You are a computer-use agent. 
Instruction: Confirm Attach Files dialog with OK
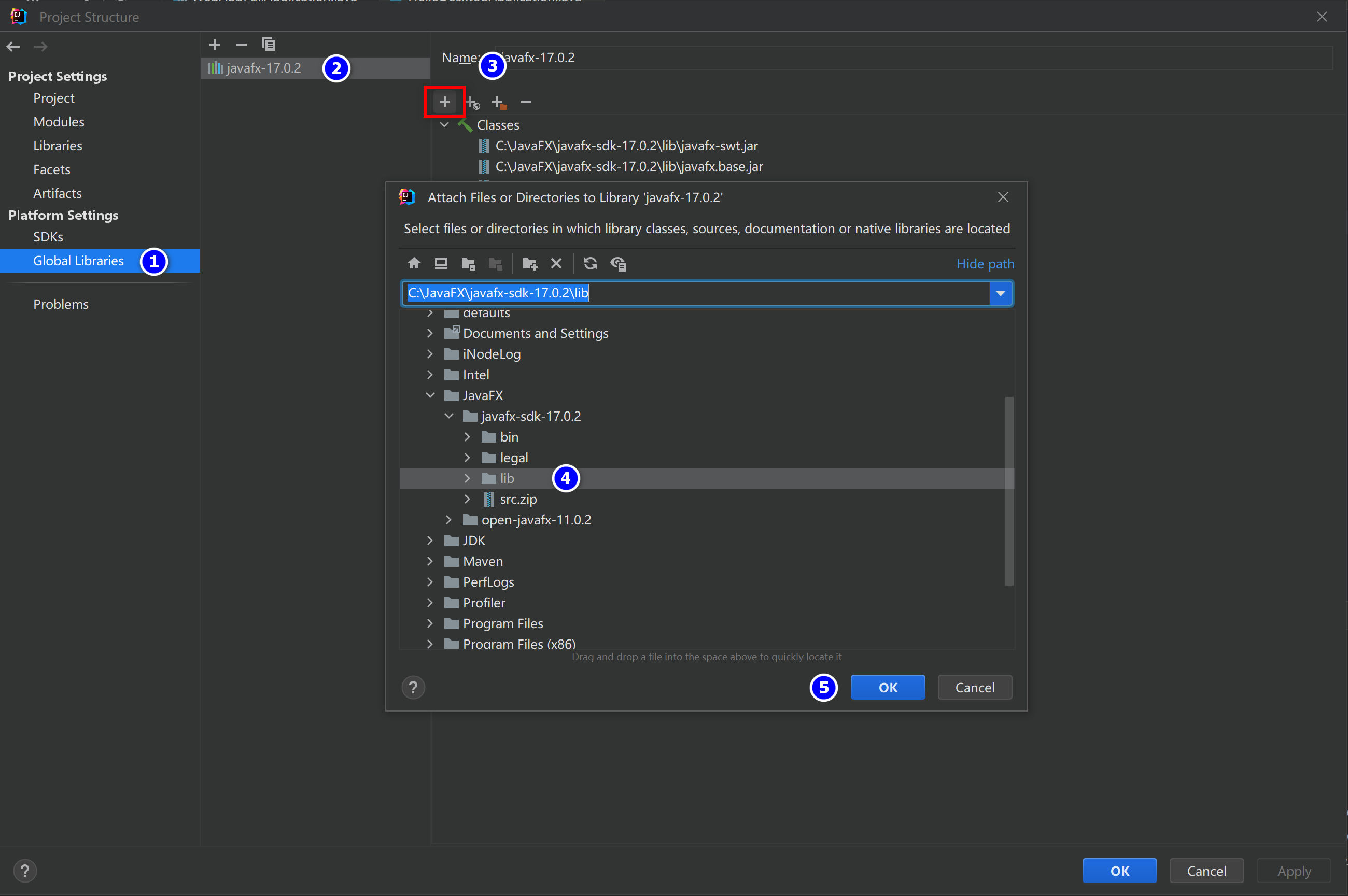[x=887, y=688]
